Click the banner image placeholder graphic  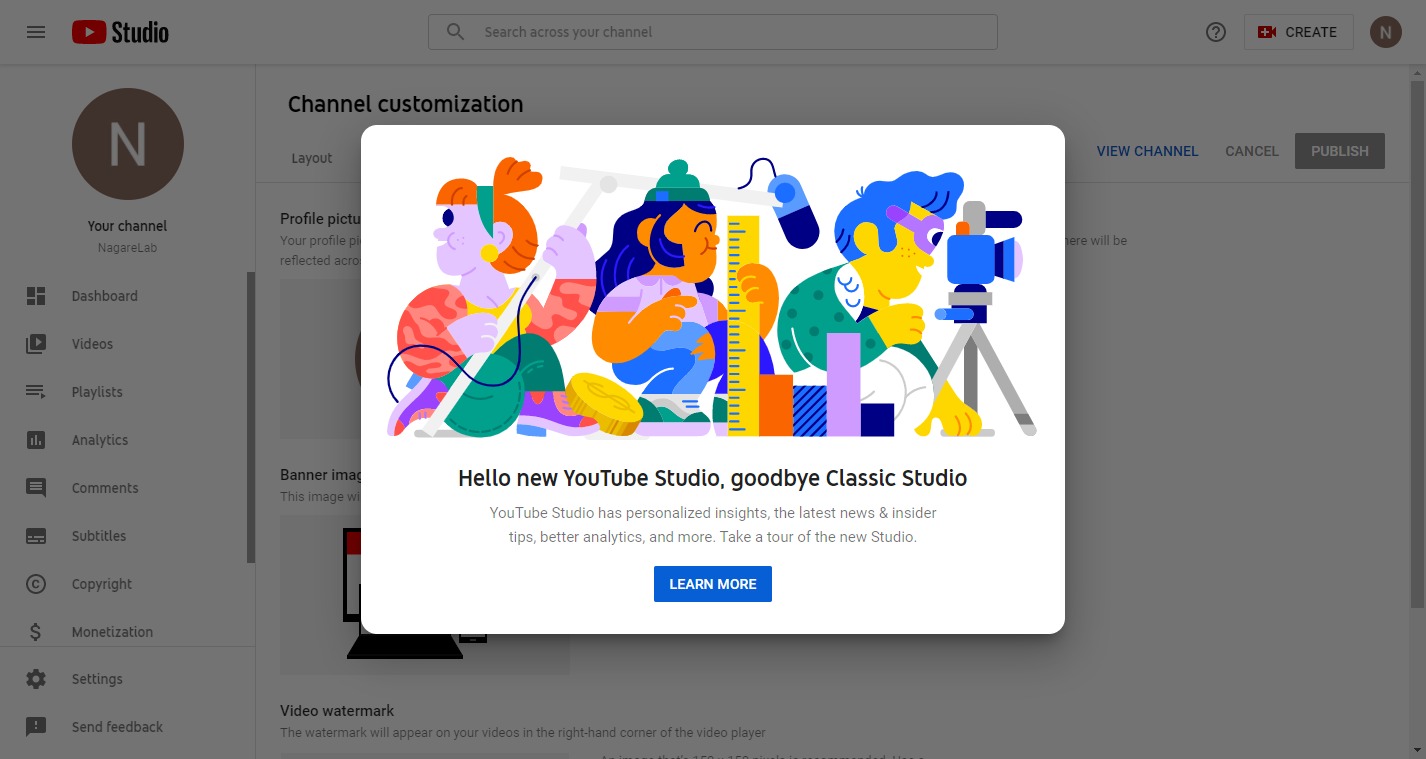[425, 594]
